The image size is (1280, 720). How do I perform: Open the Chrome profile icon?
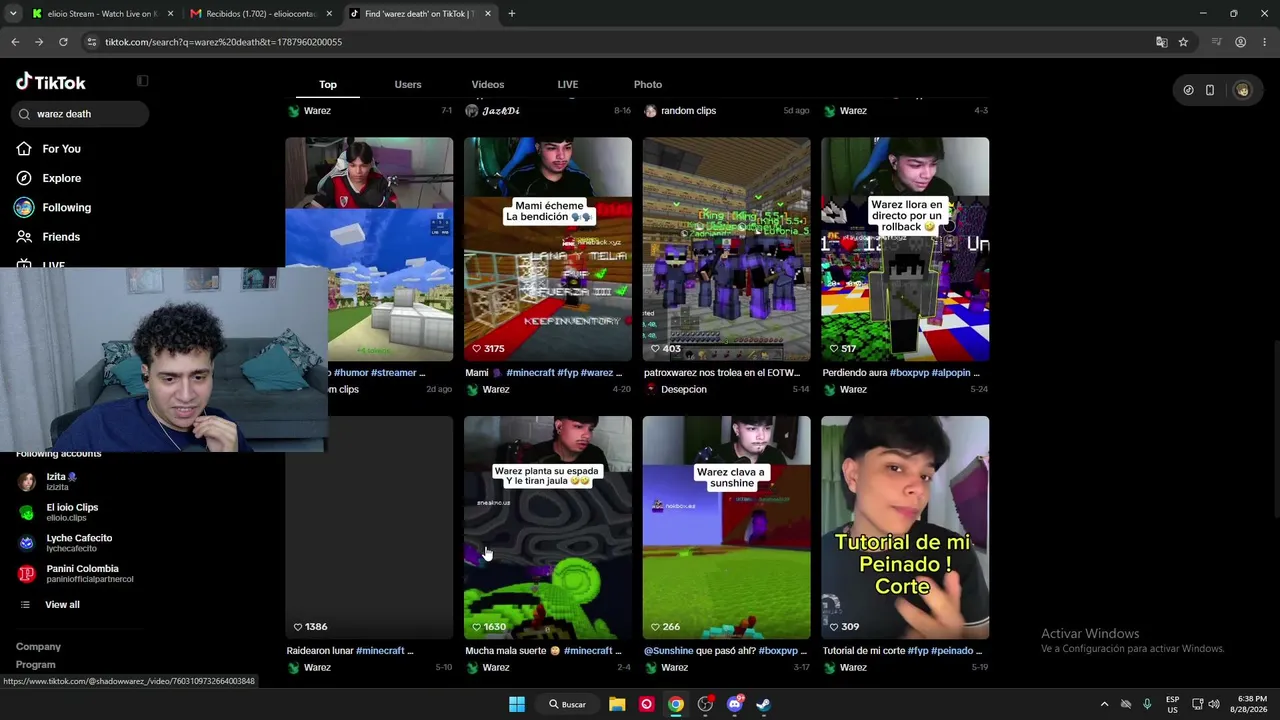click(x=1240, y=42)
